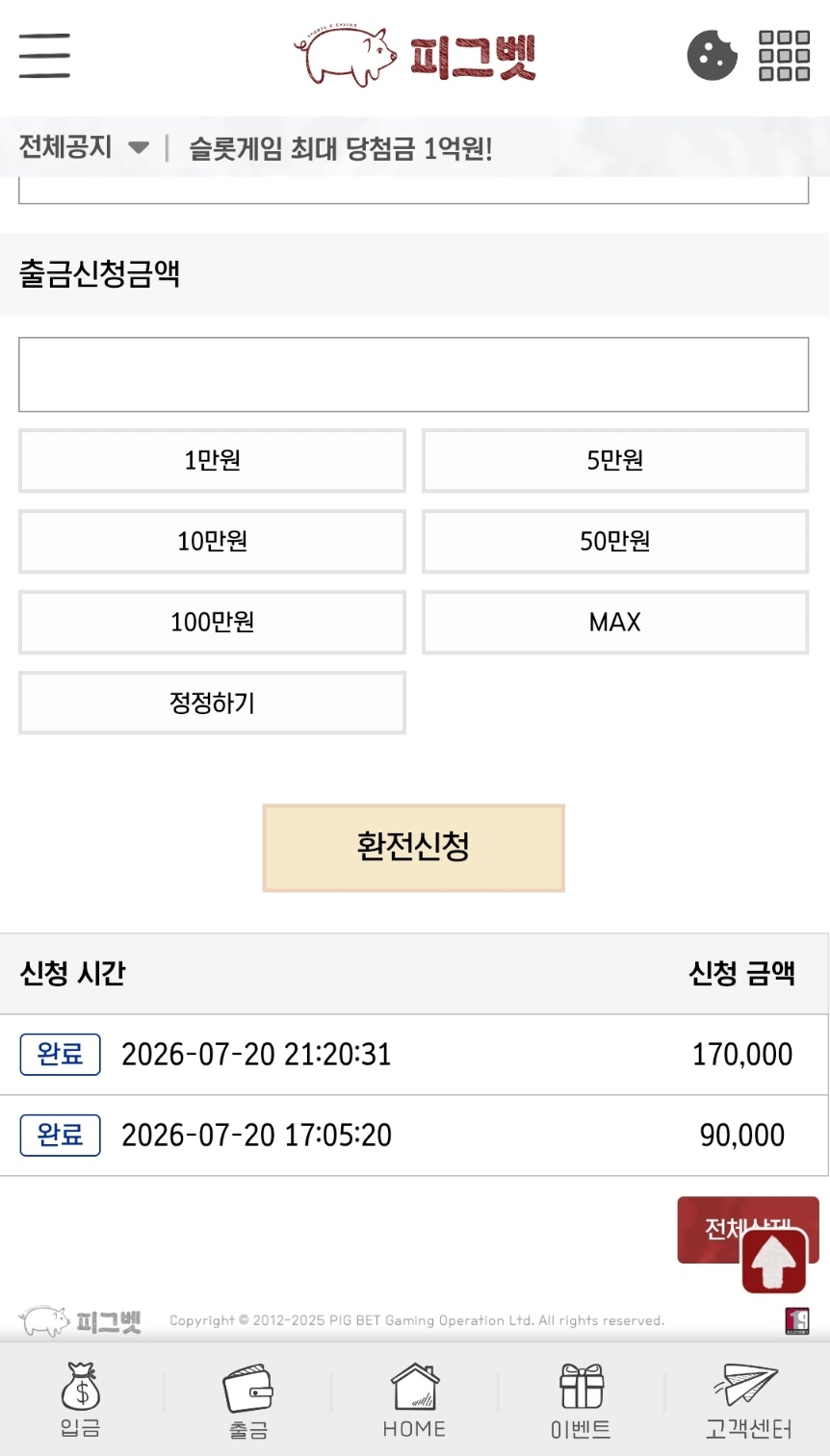The image size is (830, 1456).
Task: Submit the 환전신청 request
Action: (x=413, y=848)
